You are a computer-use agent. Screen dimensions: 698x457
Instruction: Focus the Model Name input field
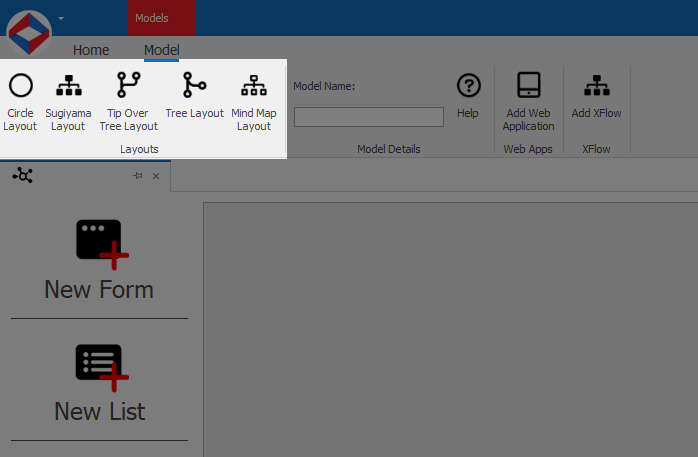(369, 117)
